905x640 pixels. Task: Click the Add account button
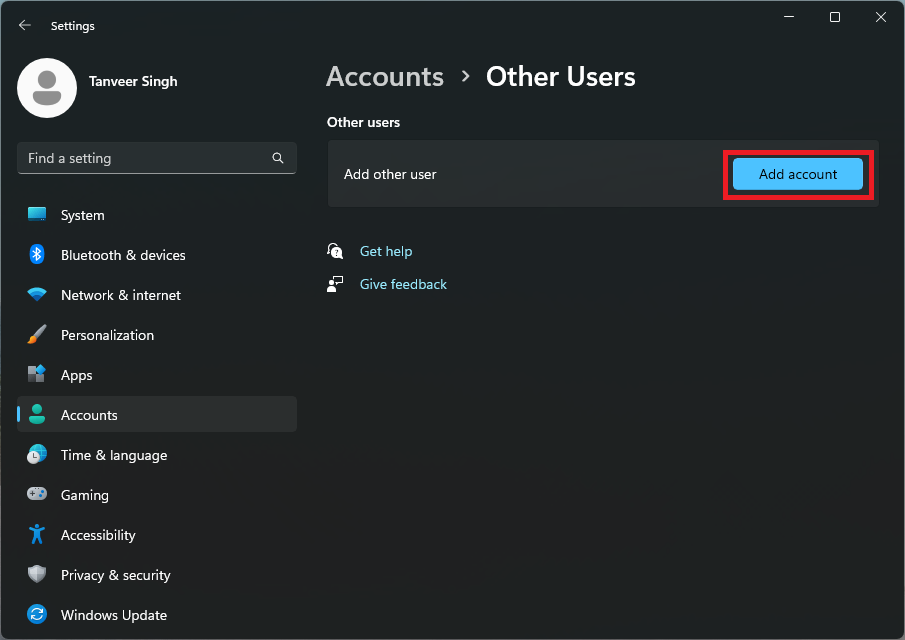797,173
